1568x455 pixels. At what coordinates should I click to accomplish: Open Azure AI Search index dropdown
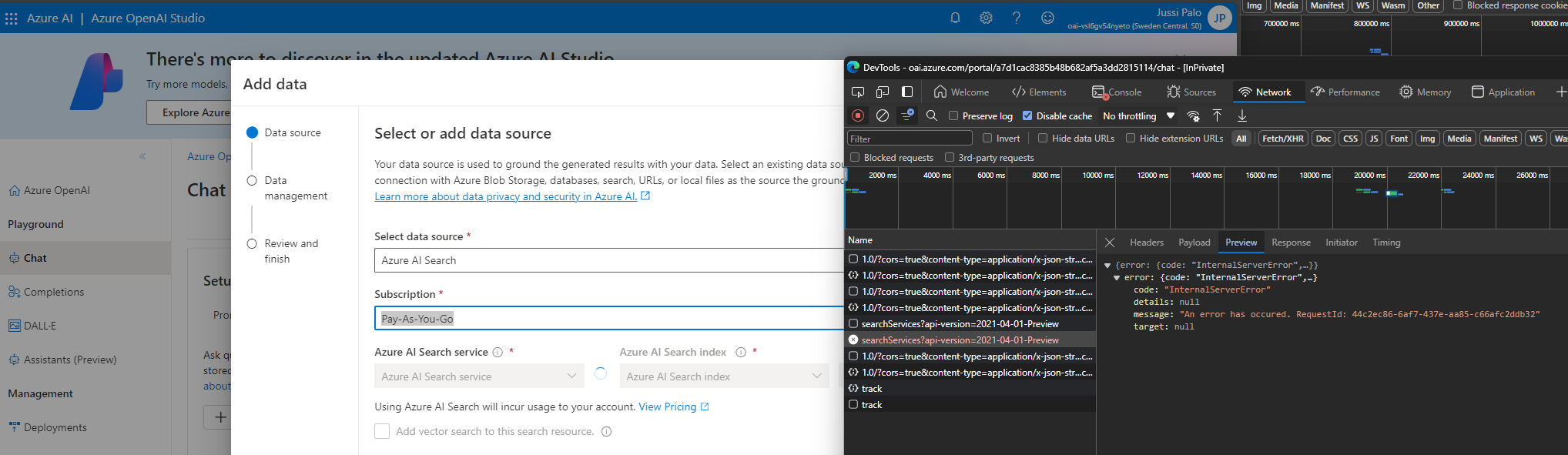pos(725,376)
